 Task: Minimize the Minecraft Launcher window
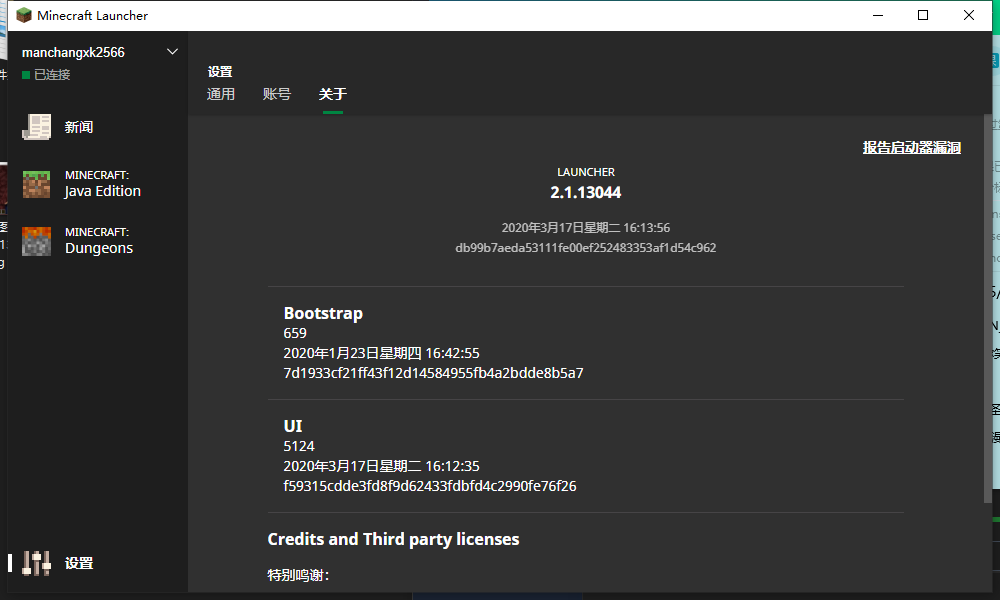pyautogui.click(x=878, y=15)
